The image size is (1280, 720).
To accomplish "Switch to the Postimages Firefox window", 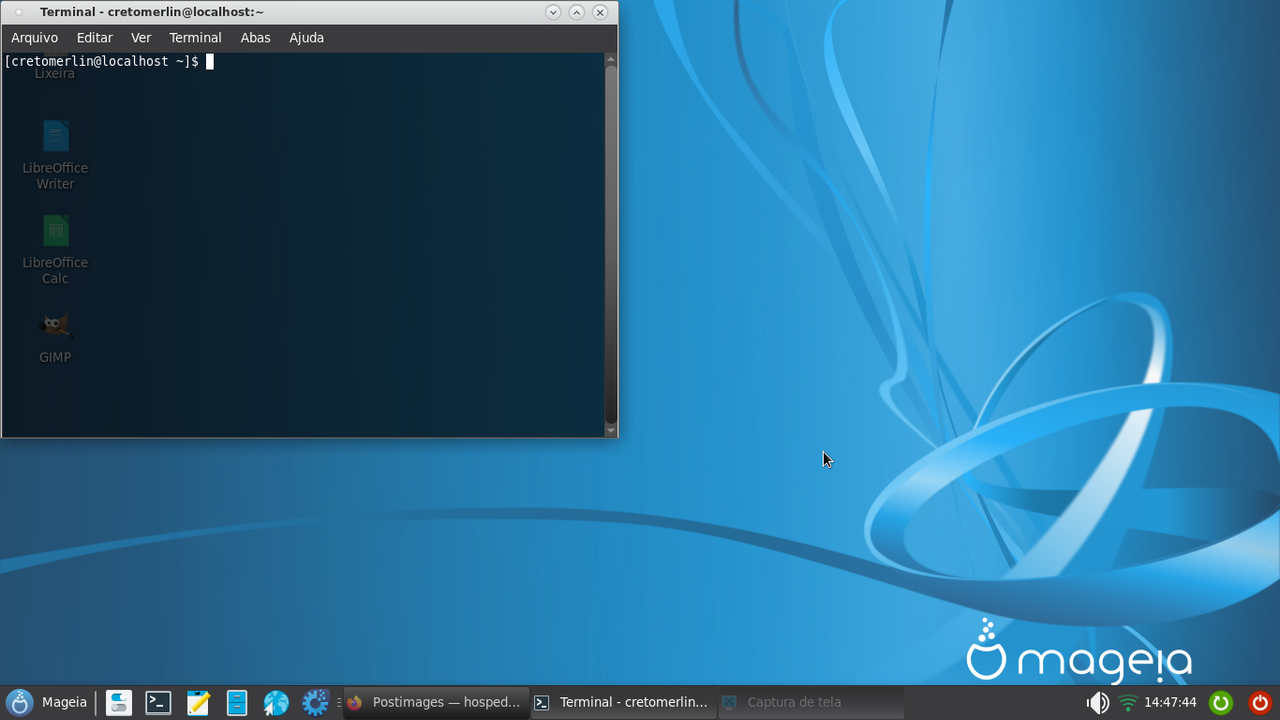I will [436, 703].
